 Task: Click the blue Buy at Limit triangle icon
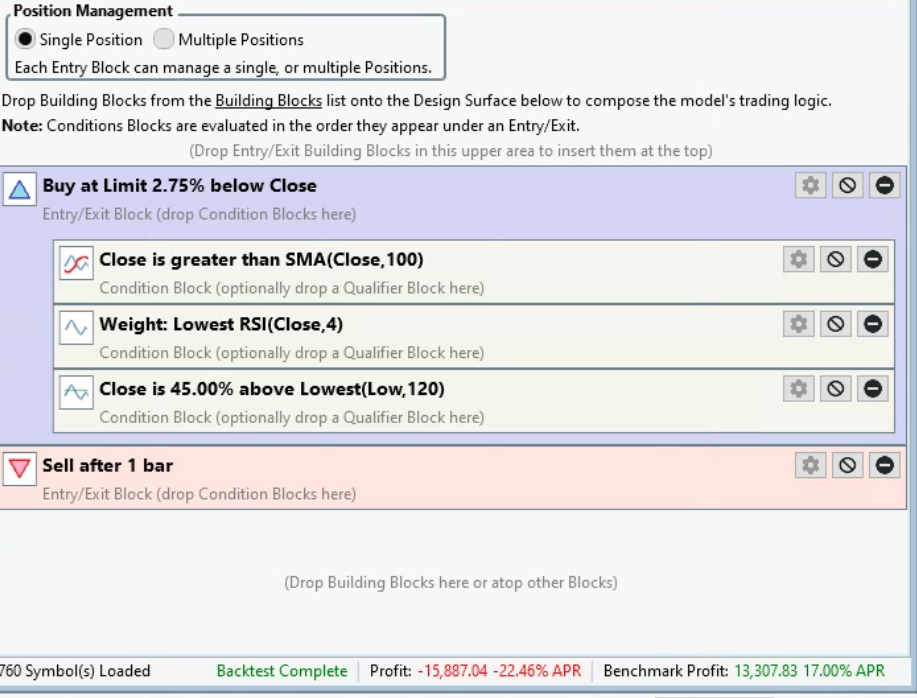[x=19, y=188]
